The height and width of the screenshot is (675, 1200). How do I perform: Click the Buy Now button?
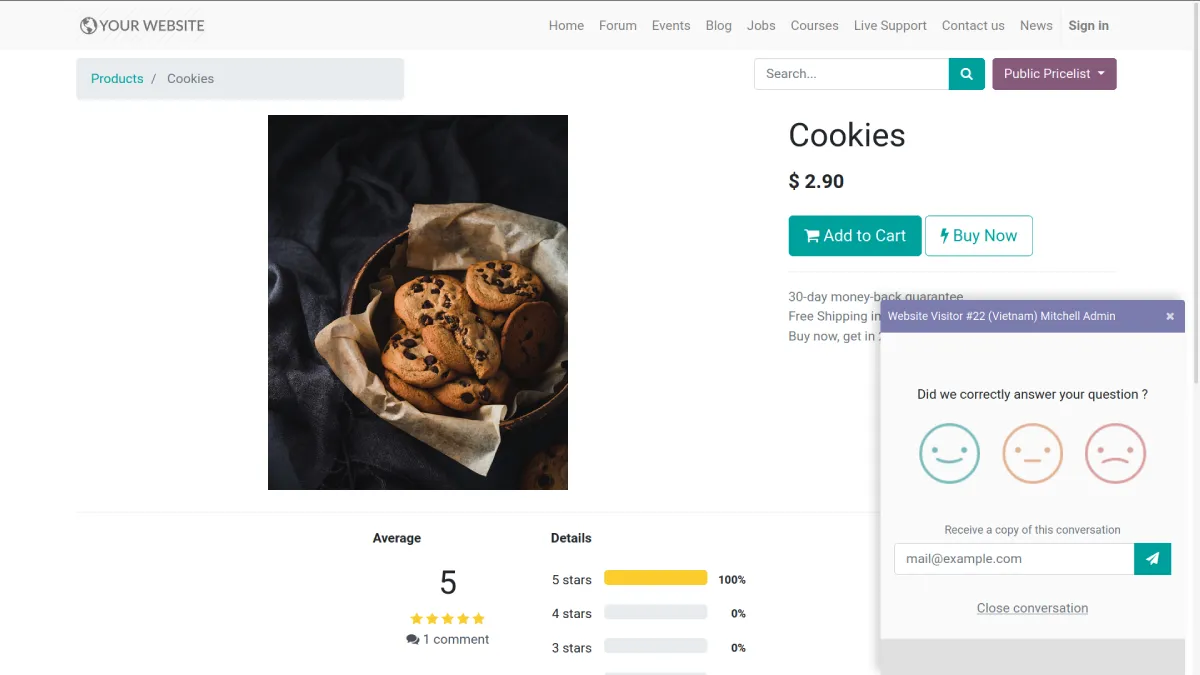(979, 236)
